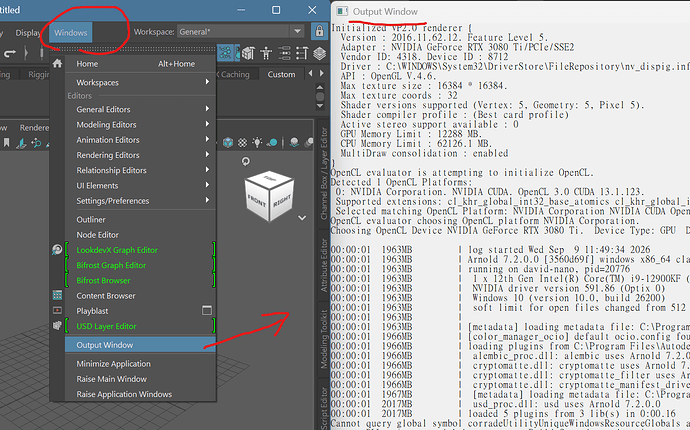Click the Home icon in Windows menu
Viewport: 690px width, 430px height.
[57, 63]
